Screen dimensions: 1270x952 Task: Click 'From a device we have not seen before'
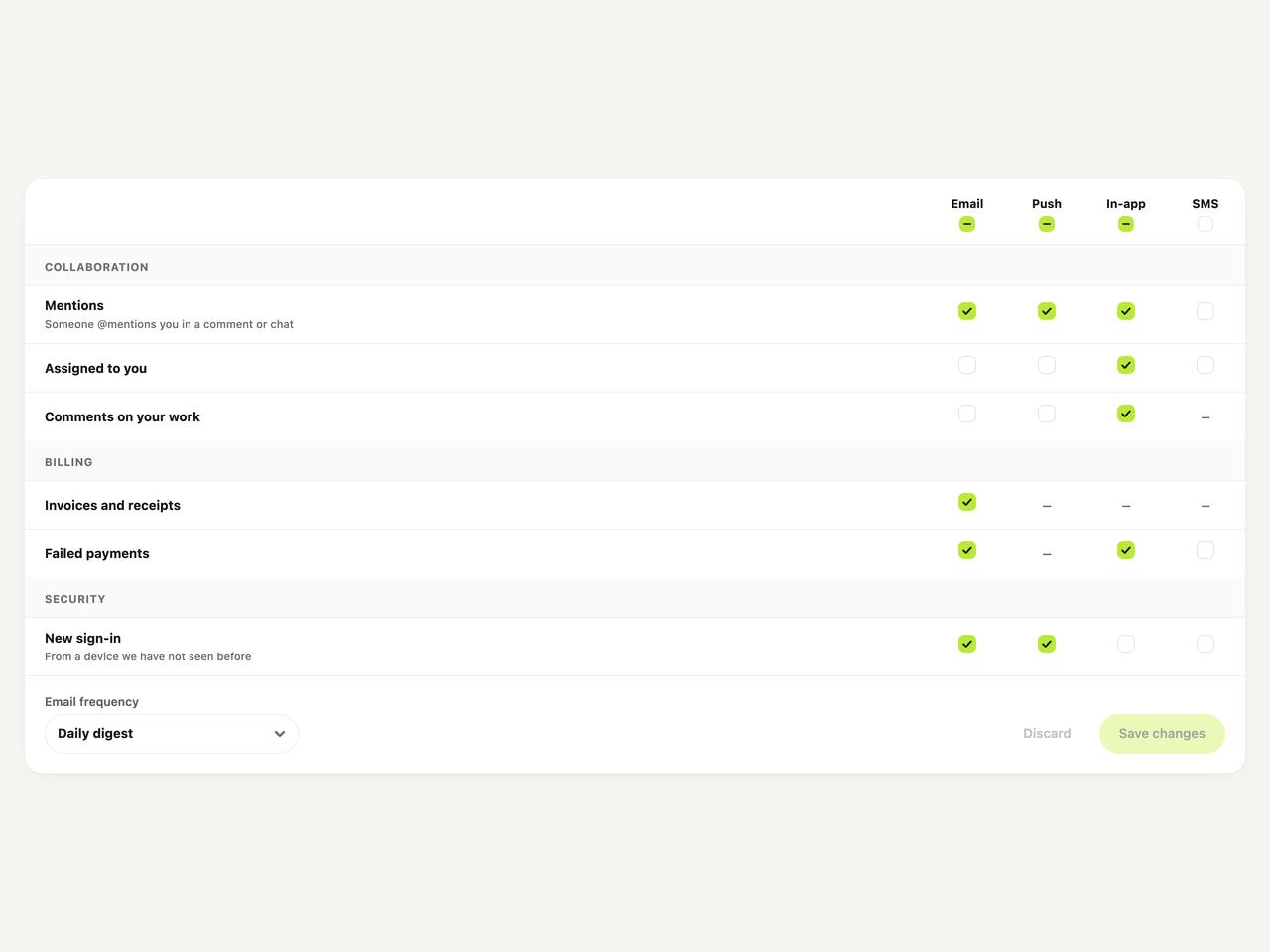(148, 656)
